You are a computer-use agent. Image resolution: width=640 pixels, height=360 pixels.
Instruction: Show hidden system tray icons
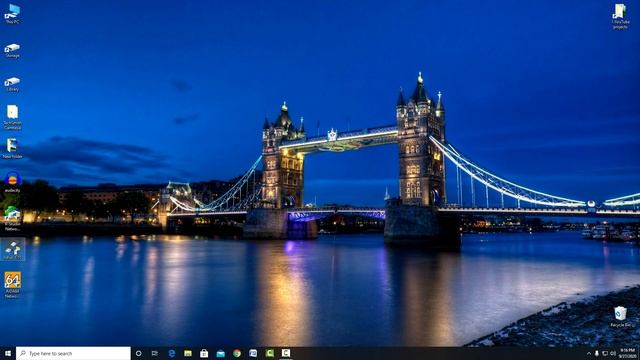tap(589, 353)
